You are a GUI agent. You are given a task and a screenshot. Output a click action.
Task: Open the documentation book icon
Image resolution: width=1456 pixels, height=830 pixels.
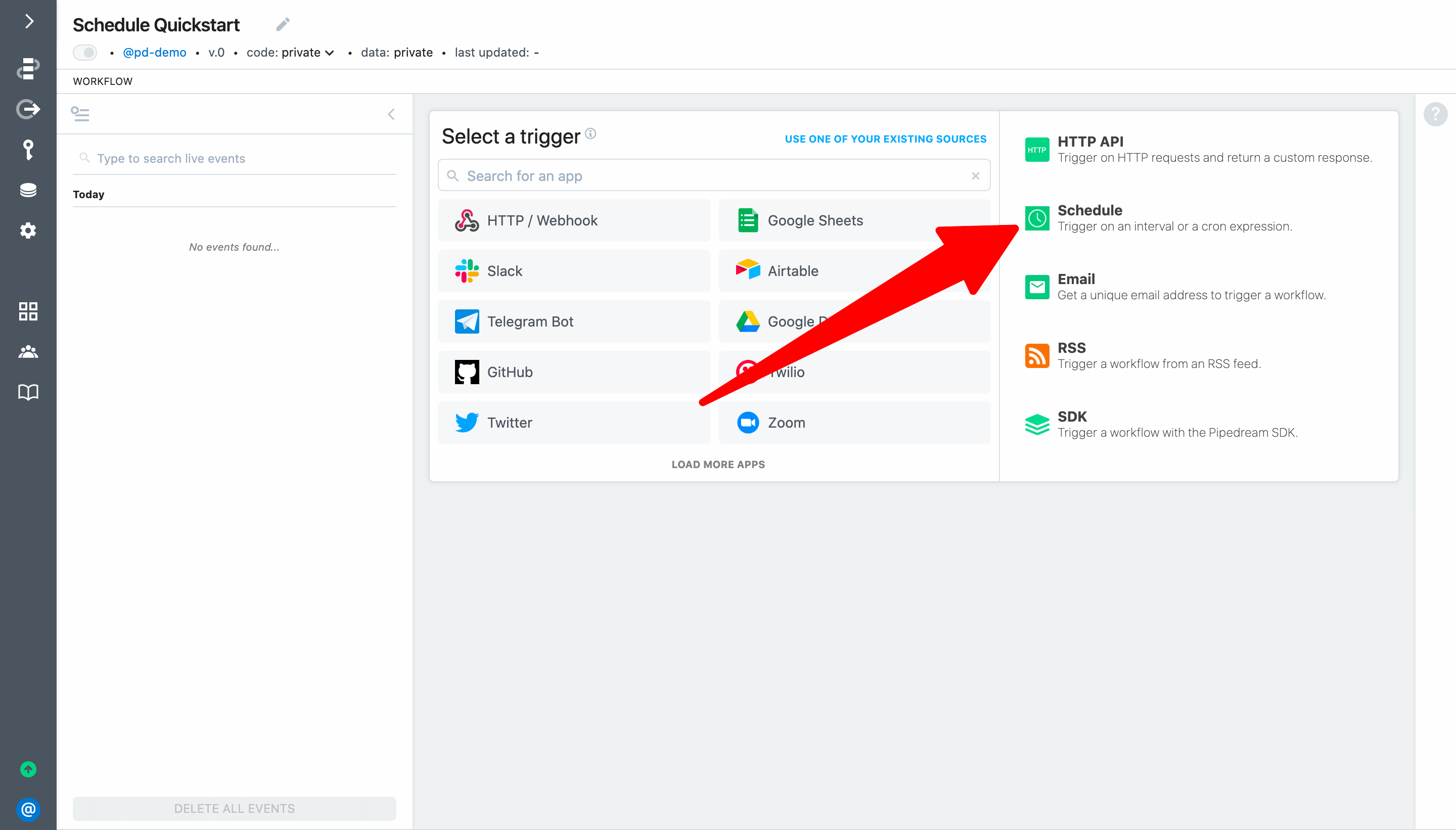(28, 392)
